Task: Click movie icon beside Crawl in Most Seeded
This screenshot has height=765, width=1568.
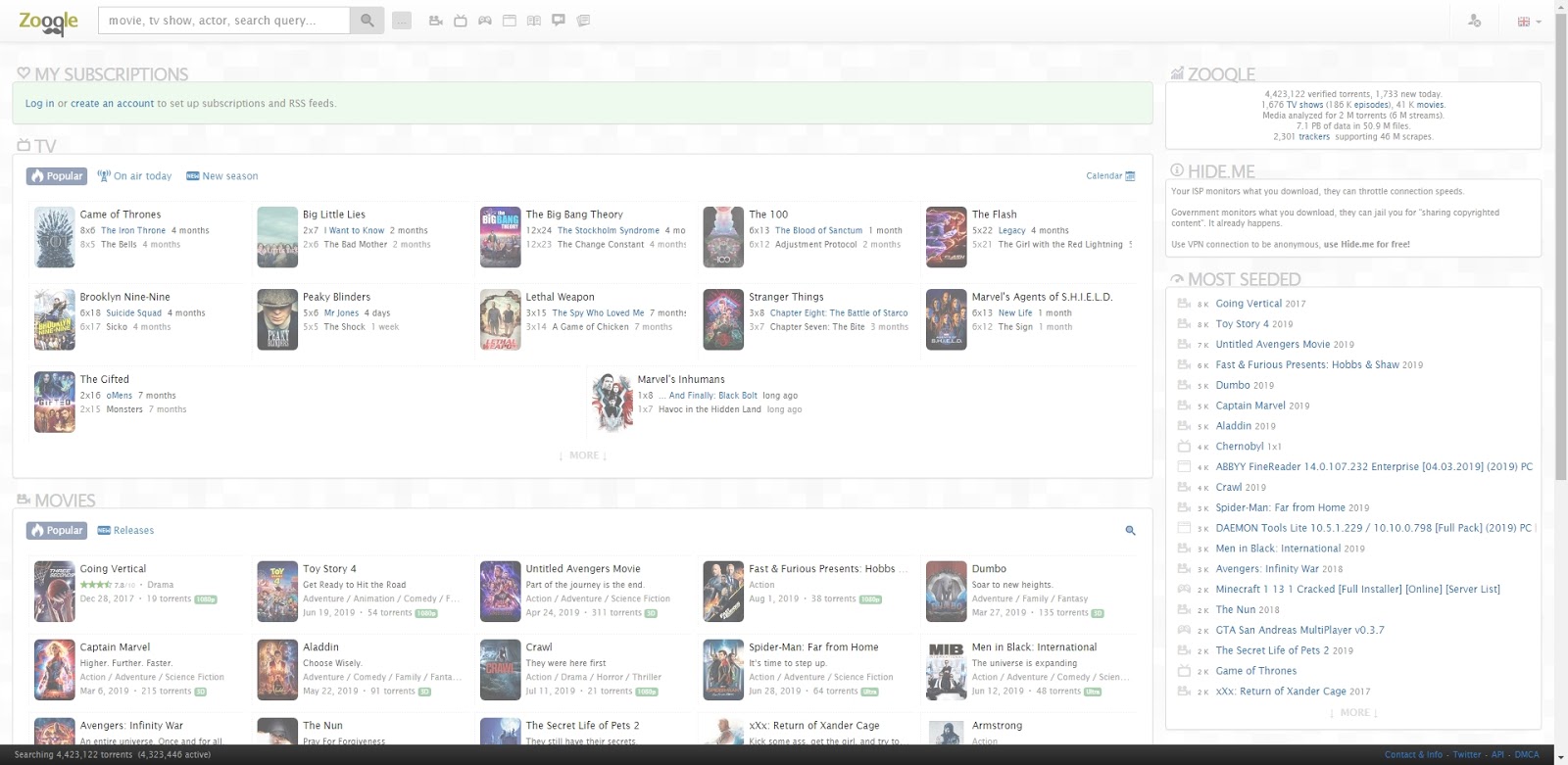Action: click(x=1183, y=487)
